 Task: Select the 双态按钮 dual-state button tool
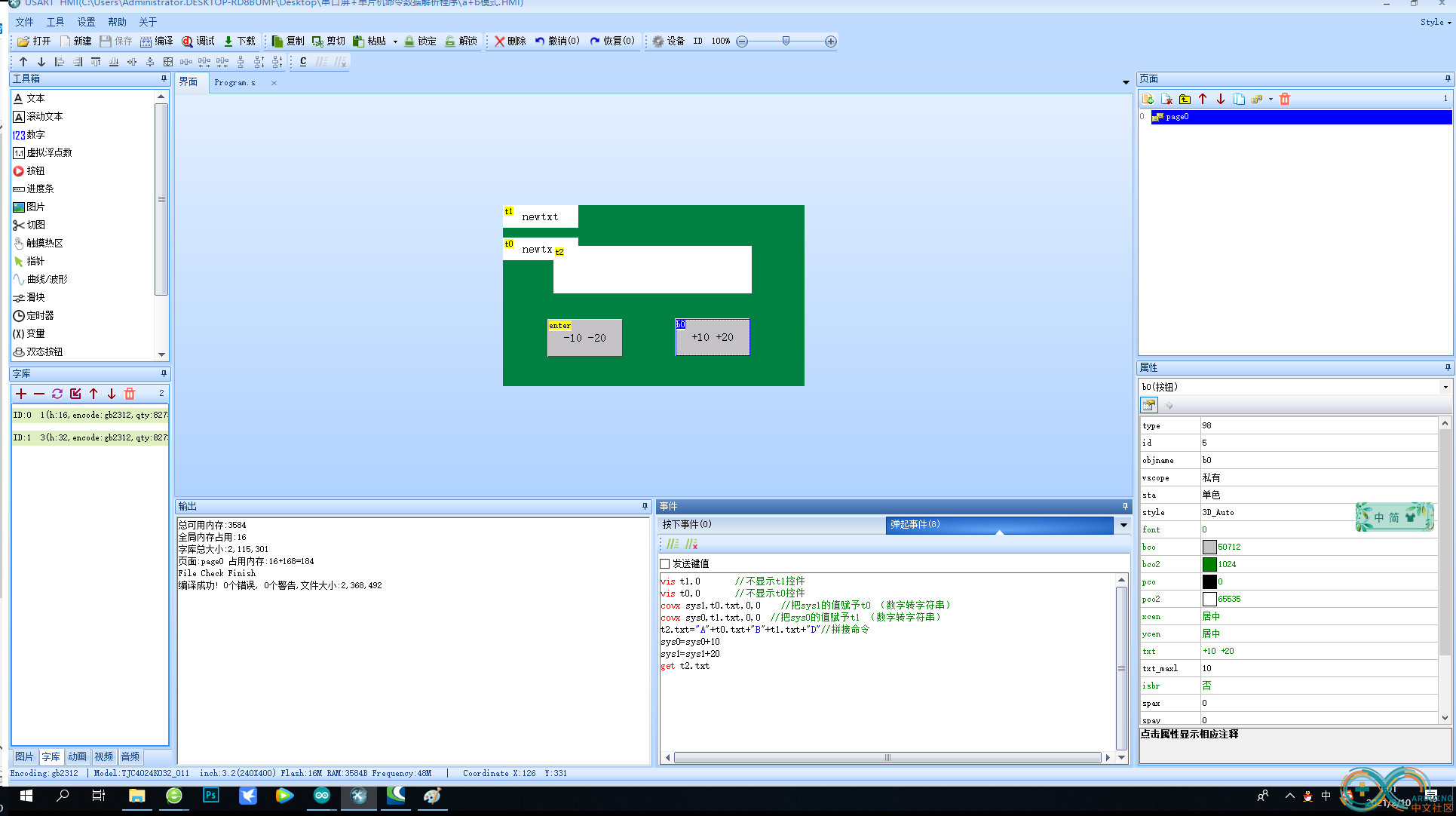click(38, 351)
